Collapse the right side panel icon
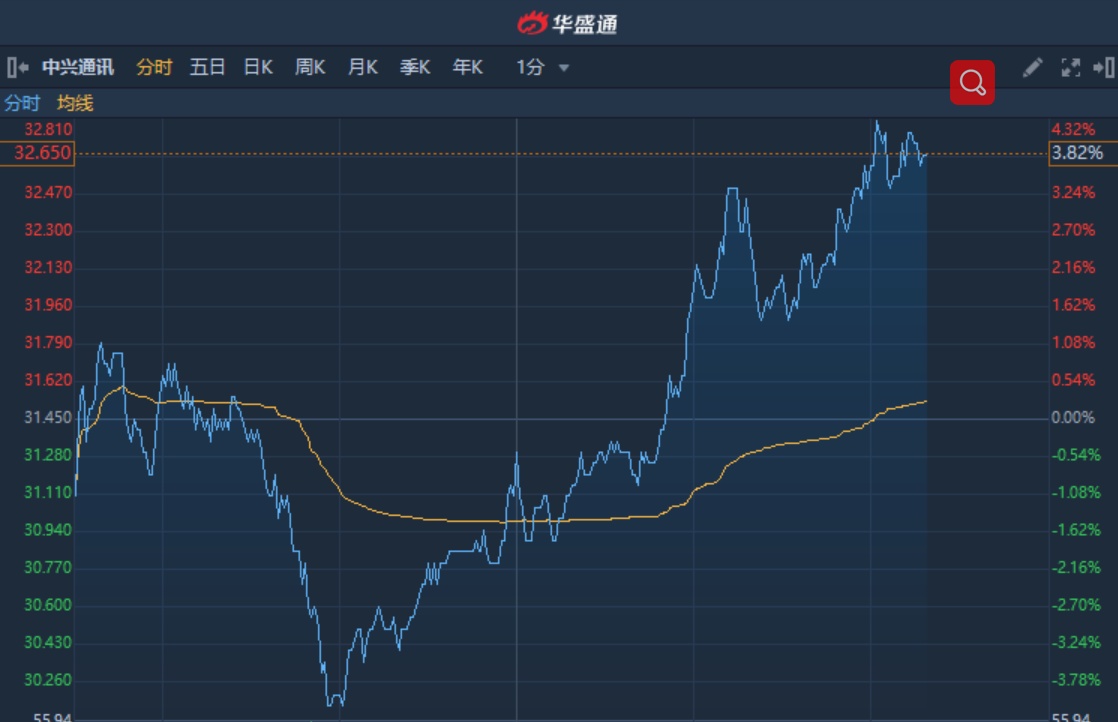The image size is (1118, 722). [1103, 68]
